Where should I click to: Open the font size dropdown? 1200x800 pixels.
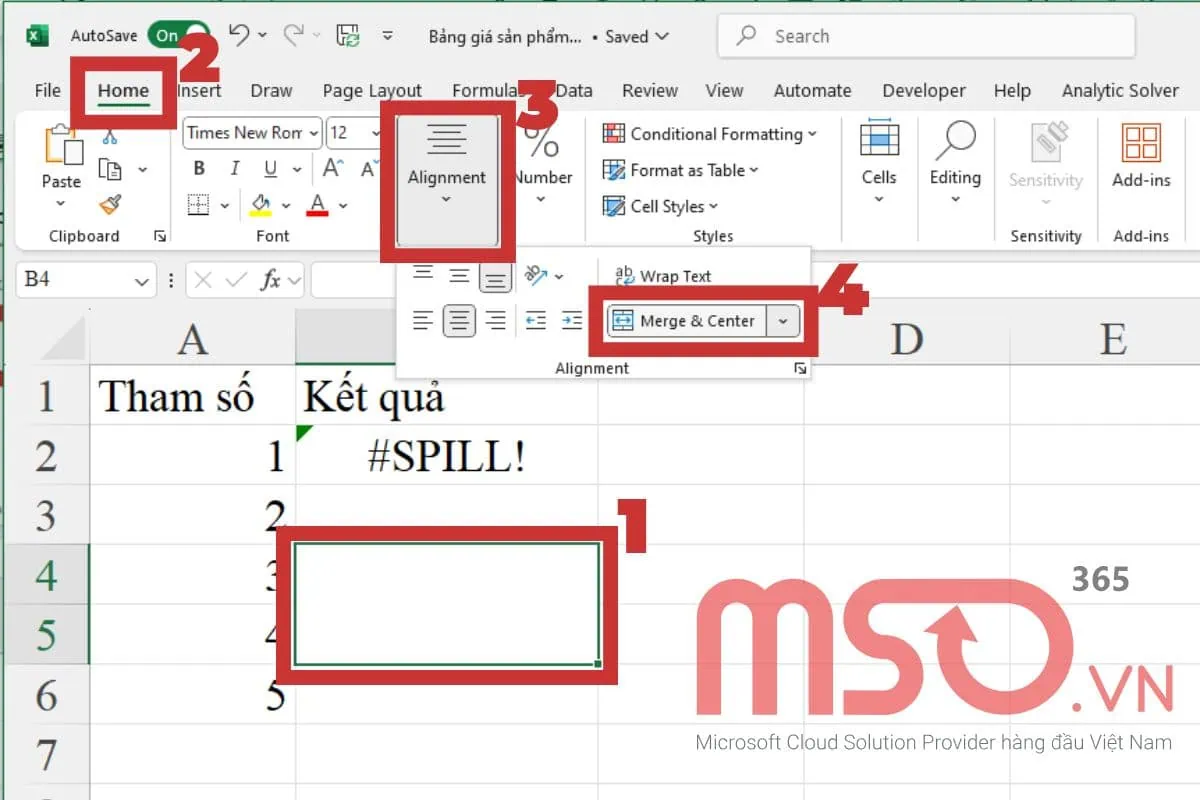376,133
